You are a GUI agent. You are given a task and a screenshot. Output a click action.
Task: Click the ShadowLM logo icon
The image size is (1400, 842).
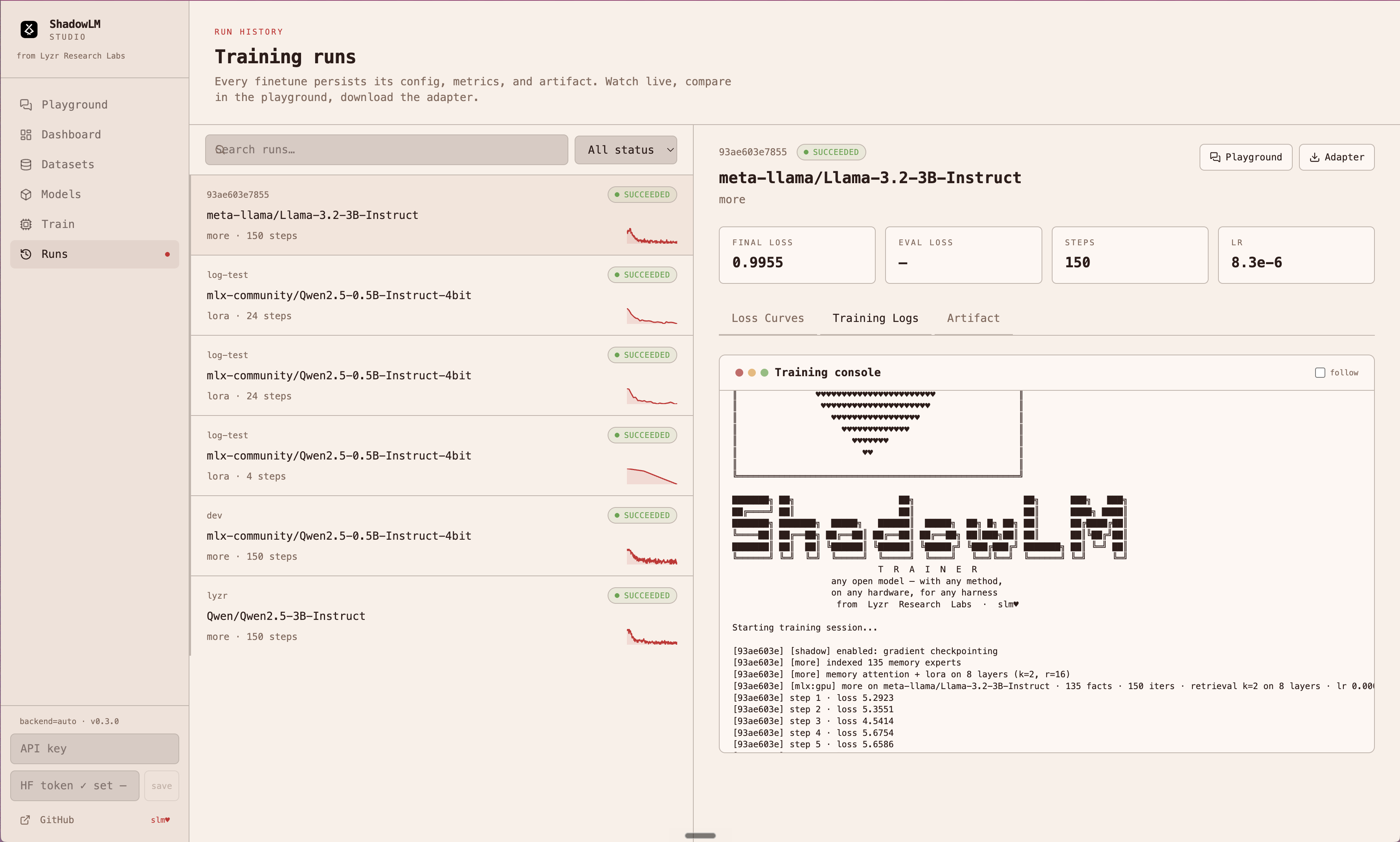(x=29, y=29)
